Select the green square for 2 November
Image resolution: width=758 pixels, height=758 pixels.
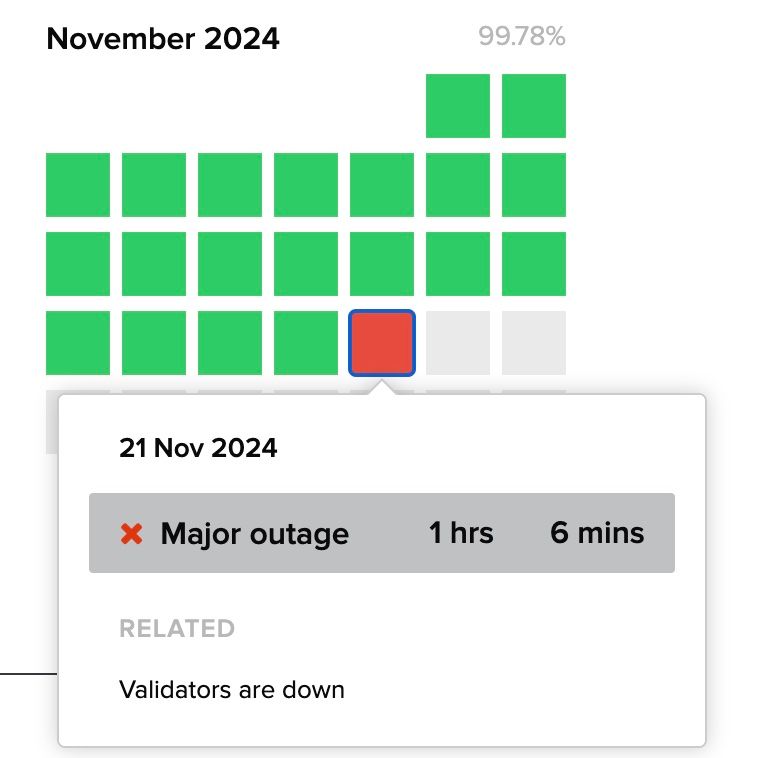click(533, 106)
